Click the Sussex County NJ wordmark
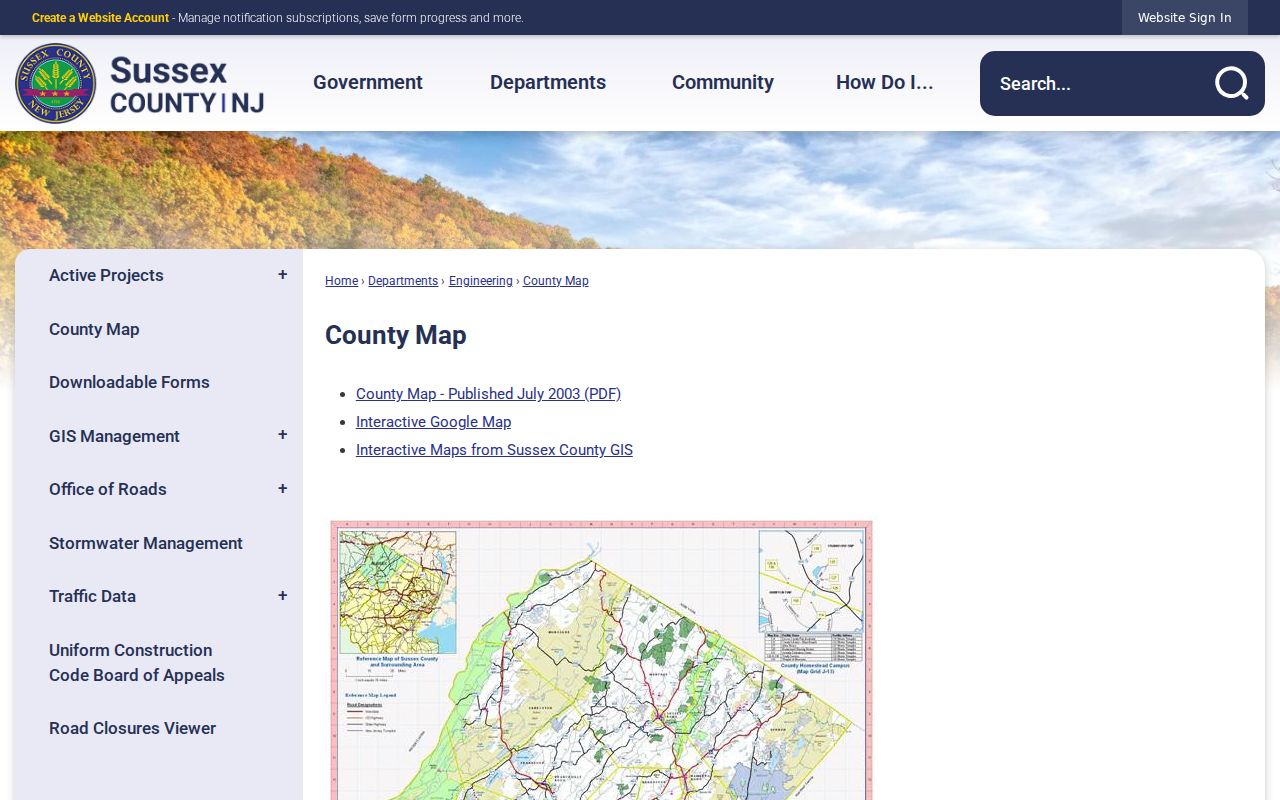This screenshot has width=1280, height=800. [186, 85]
